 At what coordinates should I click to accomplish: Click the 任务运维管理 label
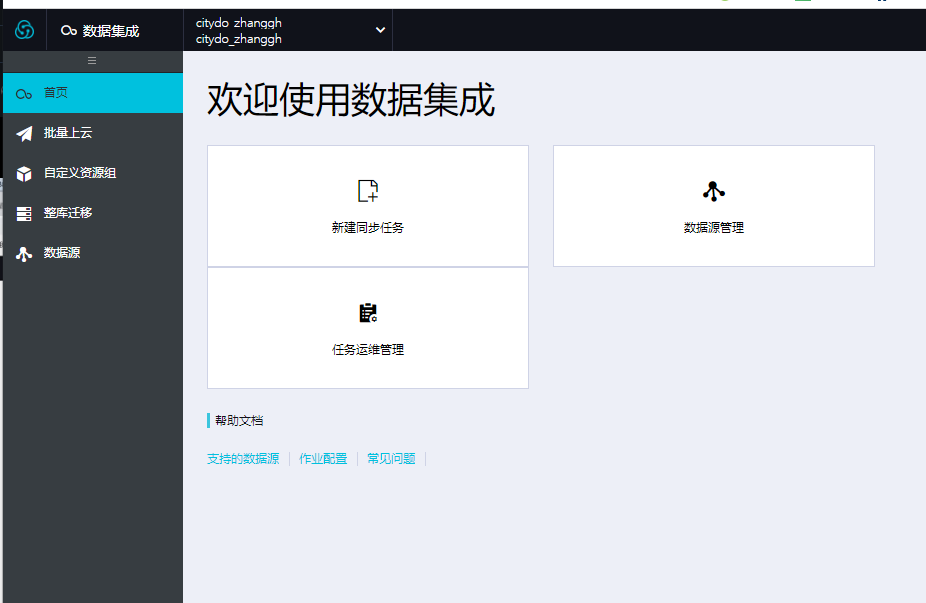(x=368, y=350)
